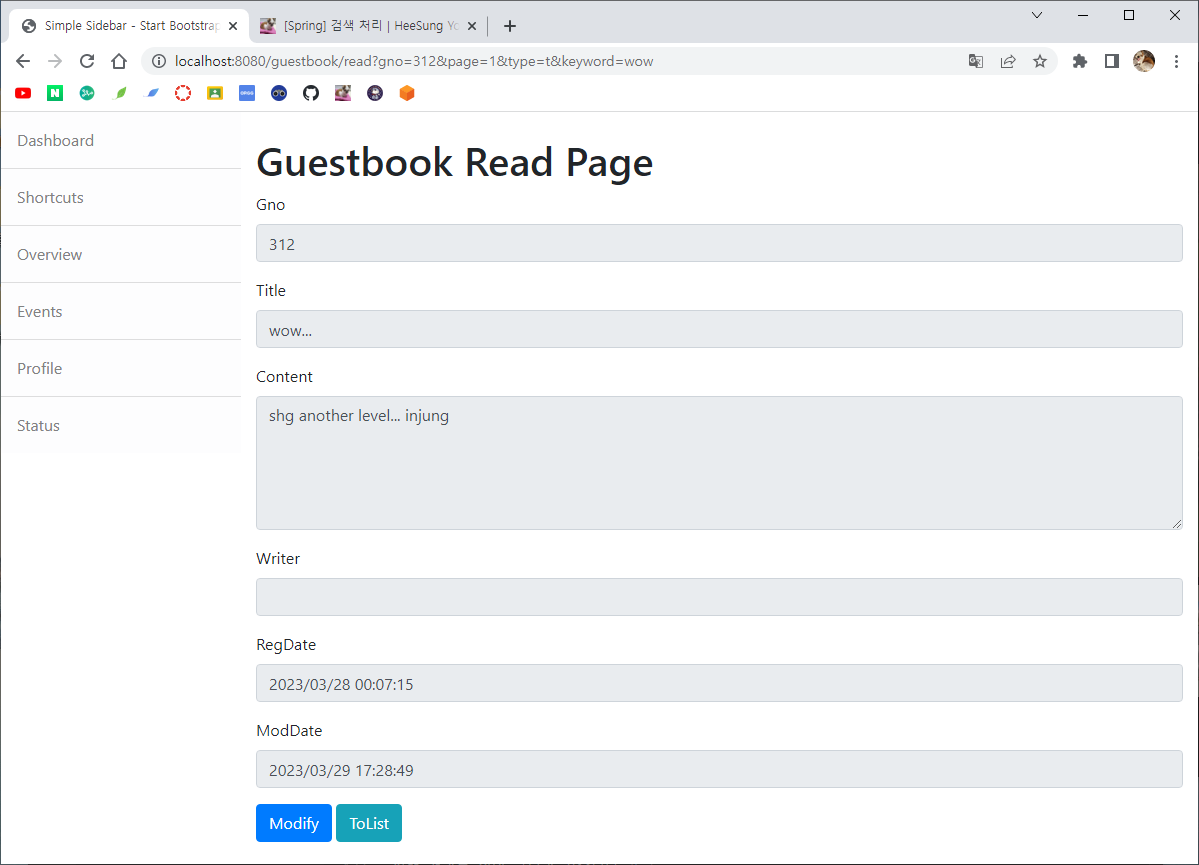Click the Content label

click(284, 377)
